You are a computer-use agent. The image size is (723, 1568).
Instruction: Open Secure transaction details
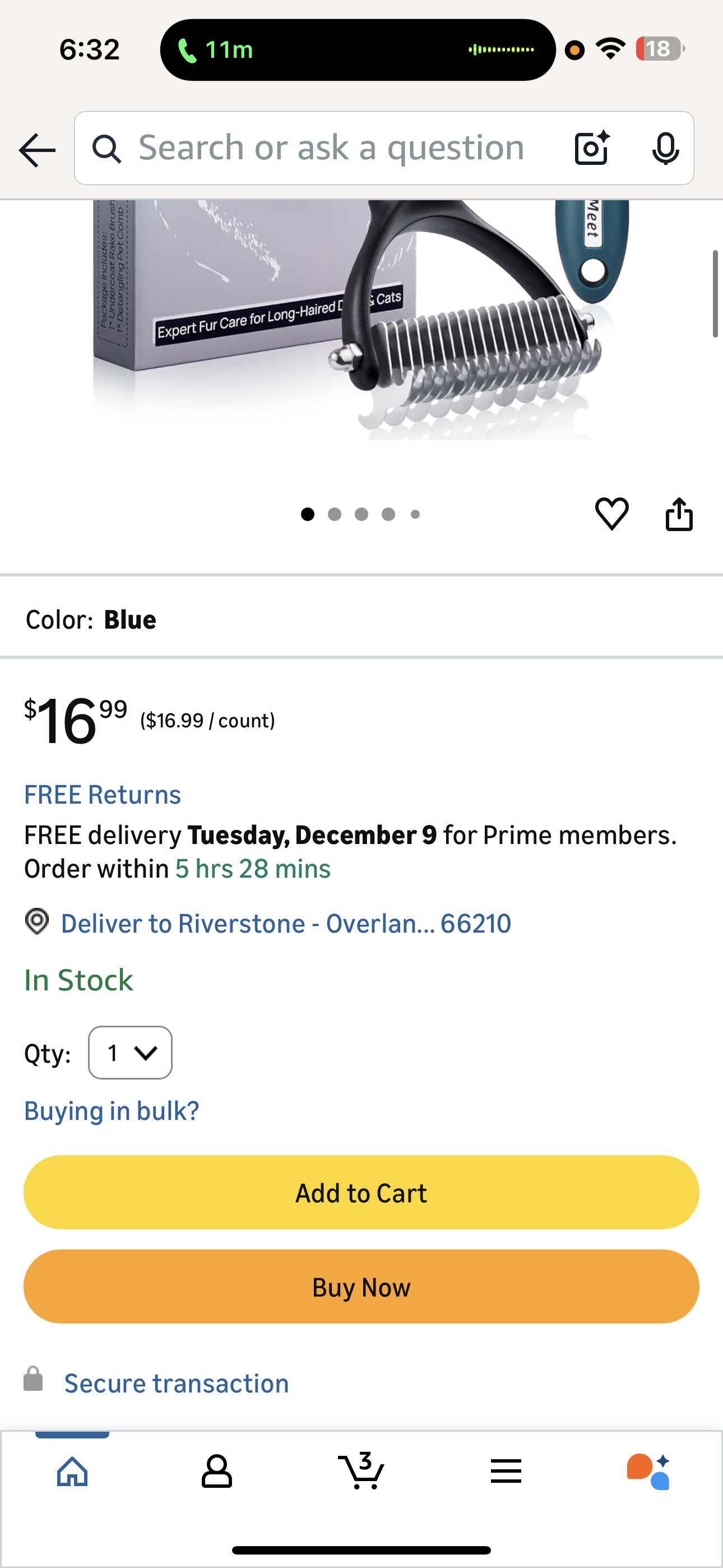coord(177,1383)
